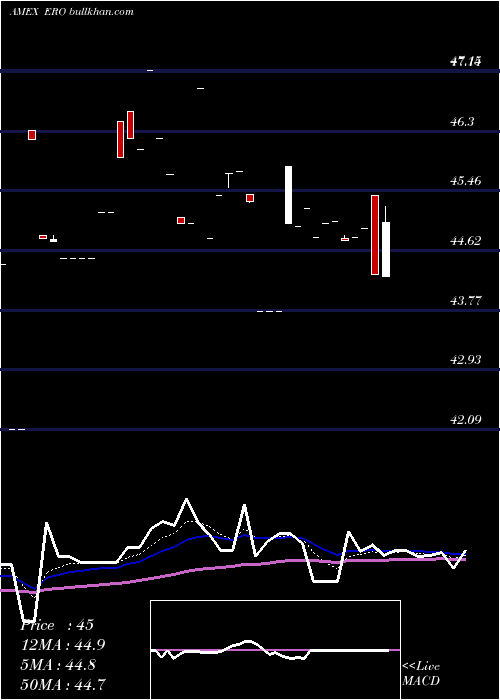Click the 44.62 price axis label
The width and height of the screenshot is (500, 700).
tap(466, 241)
